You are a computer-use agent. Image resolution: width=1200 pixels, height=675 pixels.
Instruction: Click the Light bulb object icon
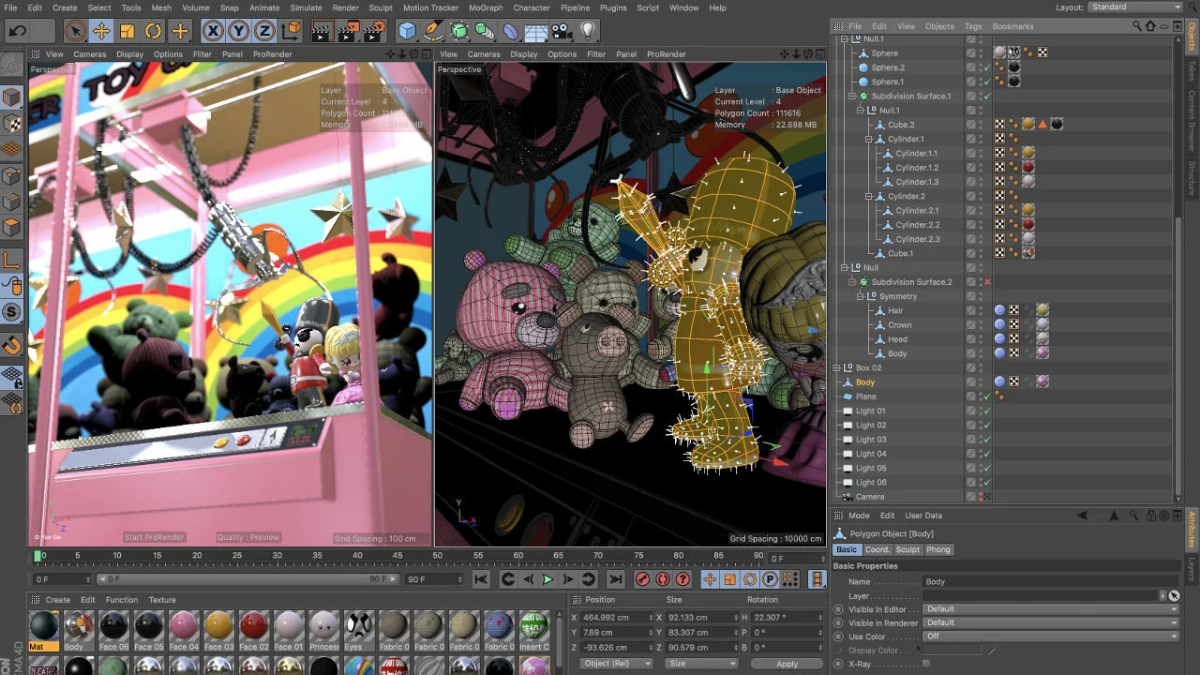[587, 31]
